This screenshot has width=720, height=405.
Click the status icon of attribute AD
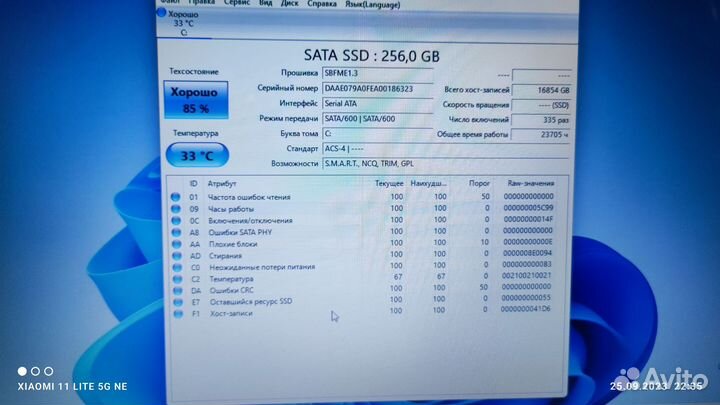pyautogui.click(x=177, y=256)
